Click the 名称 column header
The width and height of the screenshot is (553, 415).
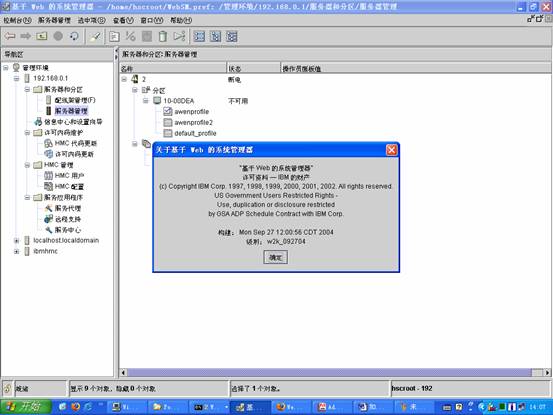click(173, 68)
